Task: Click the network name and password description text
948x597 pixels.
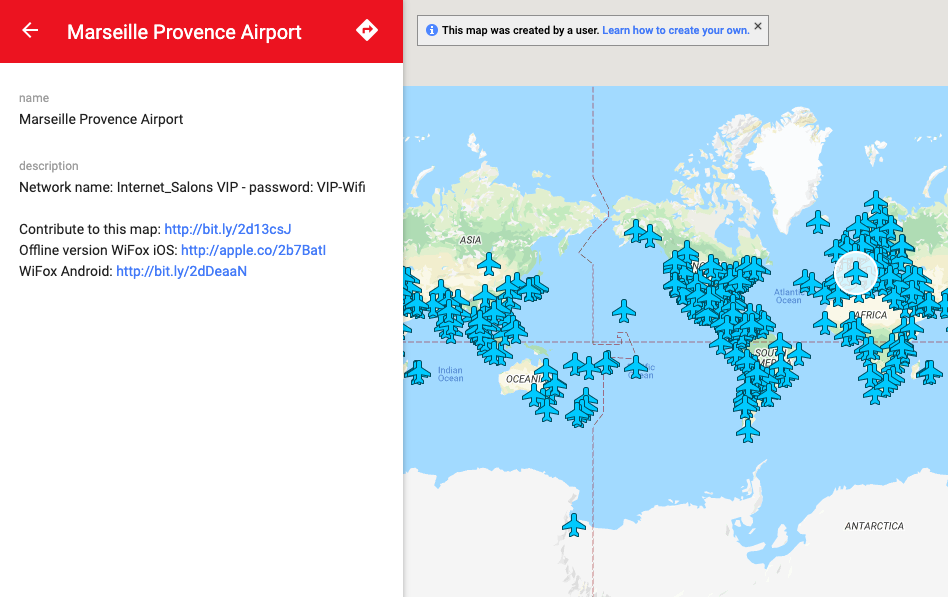Action: (192, 187)
